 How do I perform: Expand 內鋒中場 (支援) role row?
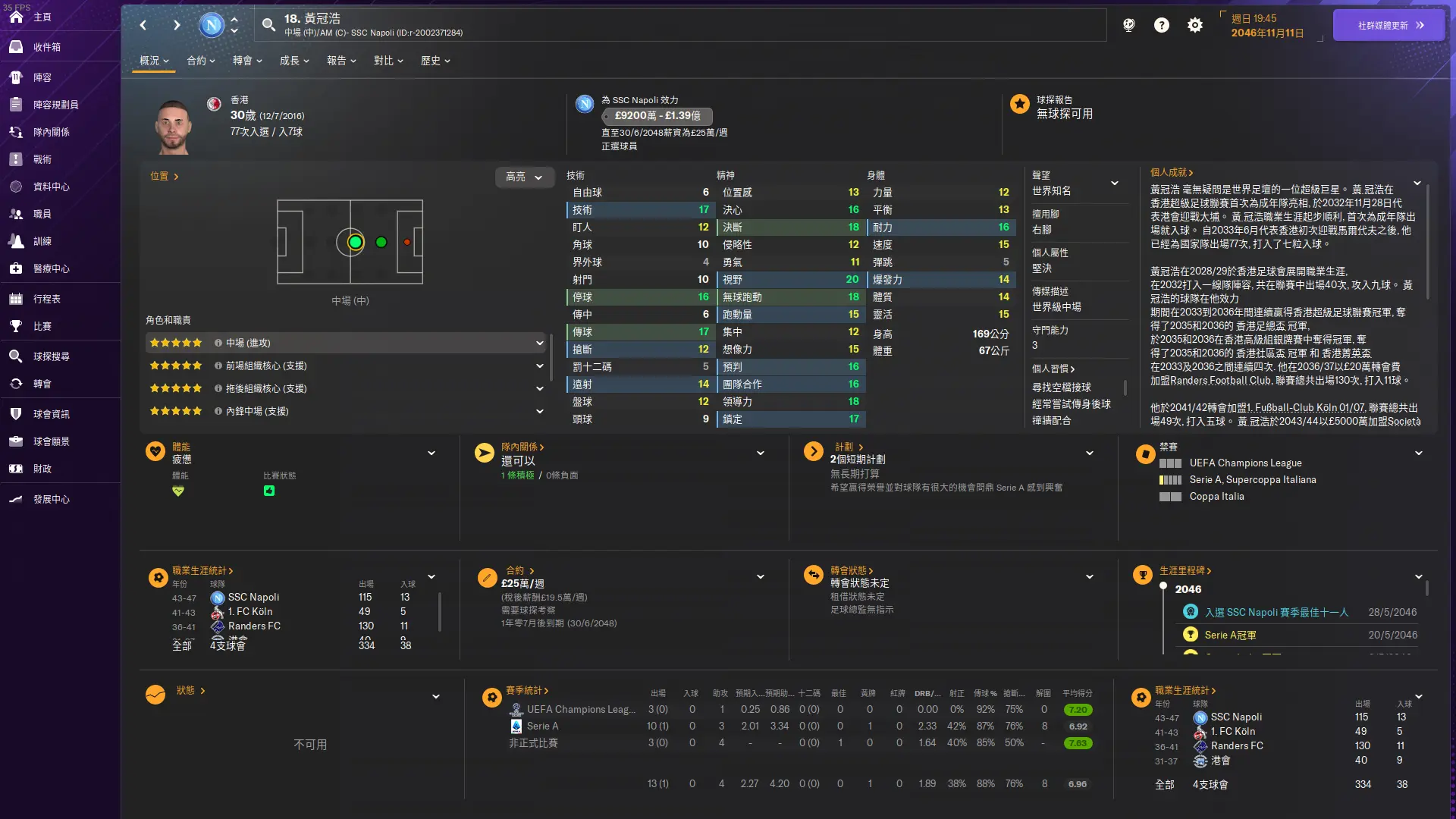pyautogui.click(x=346, y=411)
